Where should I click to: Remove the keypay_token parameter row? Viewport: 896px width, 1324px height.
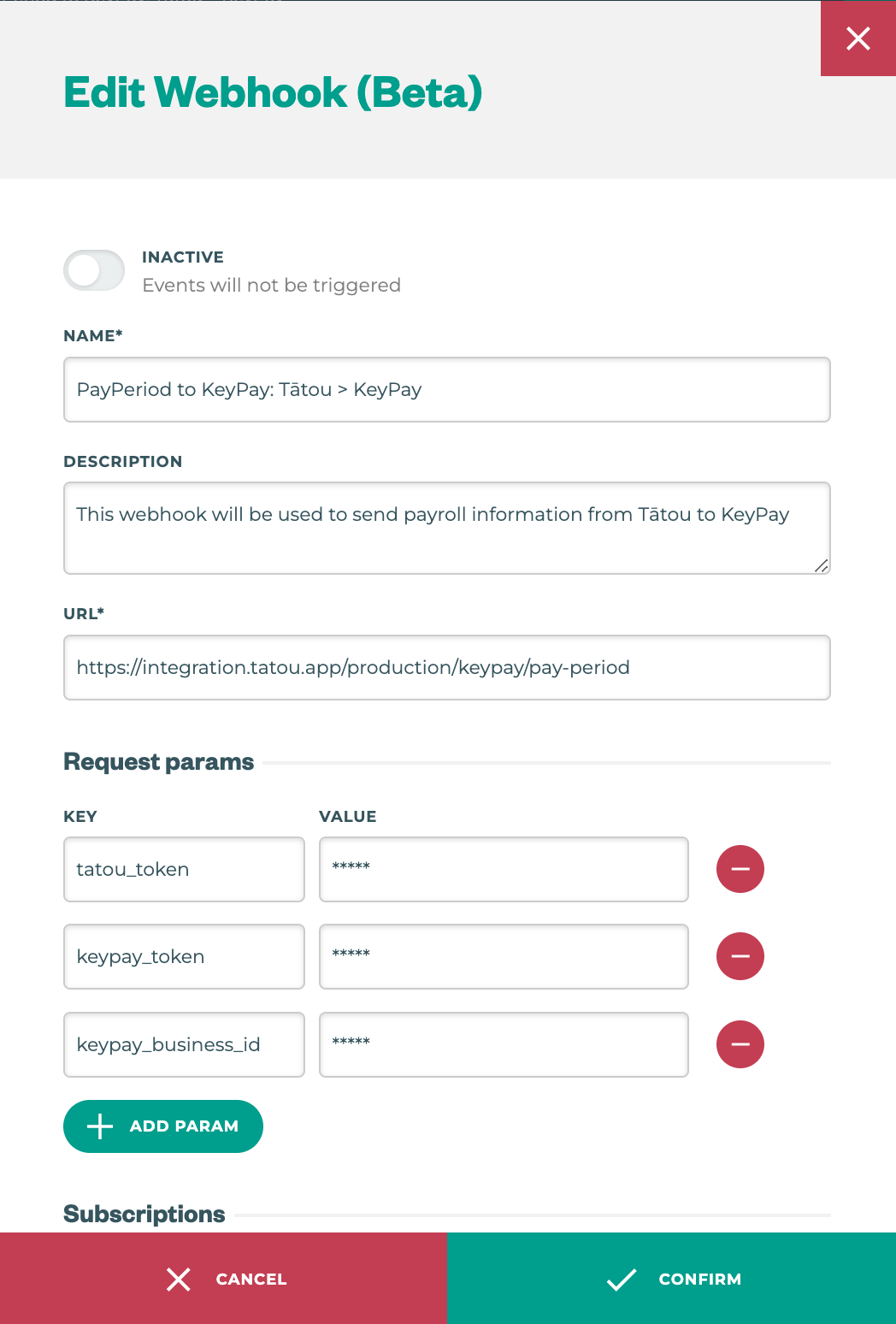[740, 956]
